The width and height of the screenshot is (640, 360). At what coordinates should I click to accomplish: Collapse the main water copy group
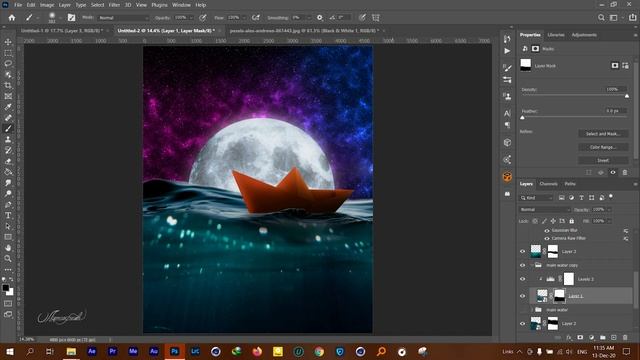pos(532,265)
